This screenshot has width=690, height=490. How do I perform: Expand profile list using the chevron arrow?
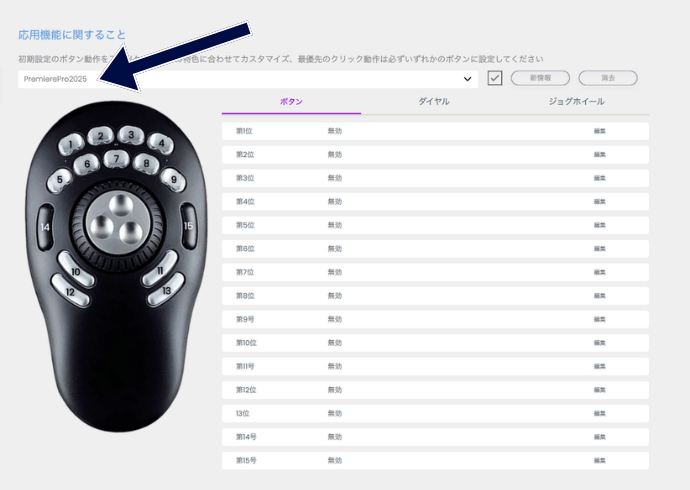[467, 78]
